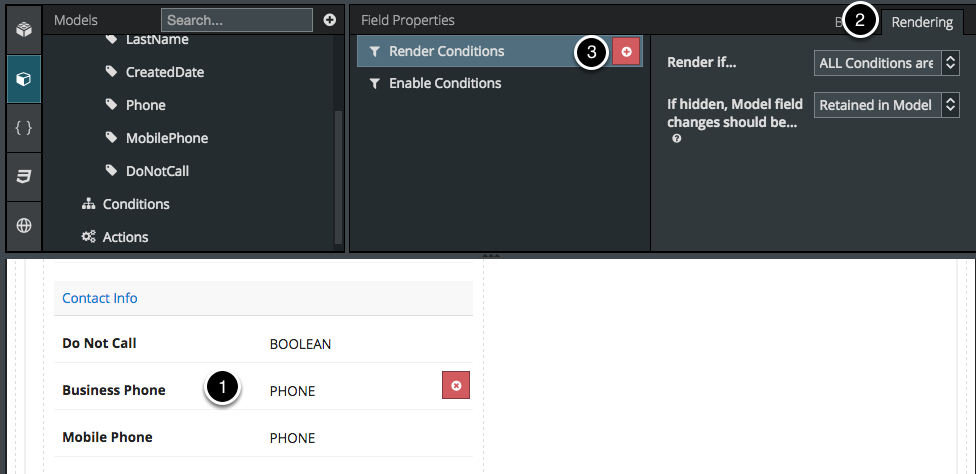Click the globe icon in the sidebar
Viewport: 976px width, 474px height.
point(24,225)
